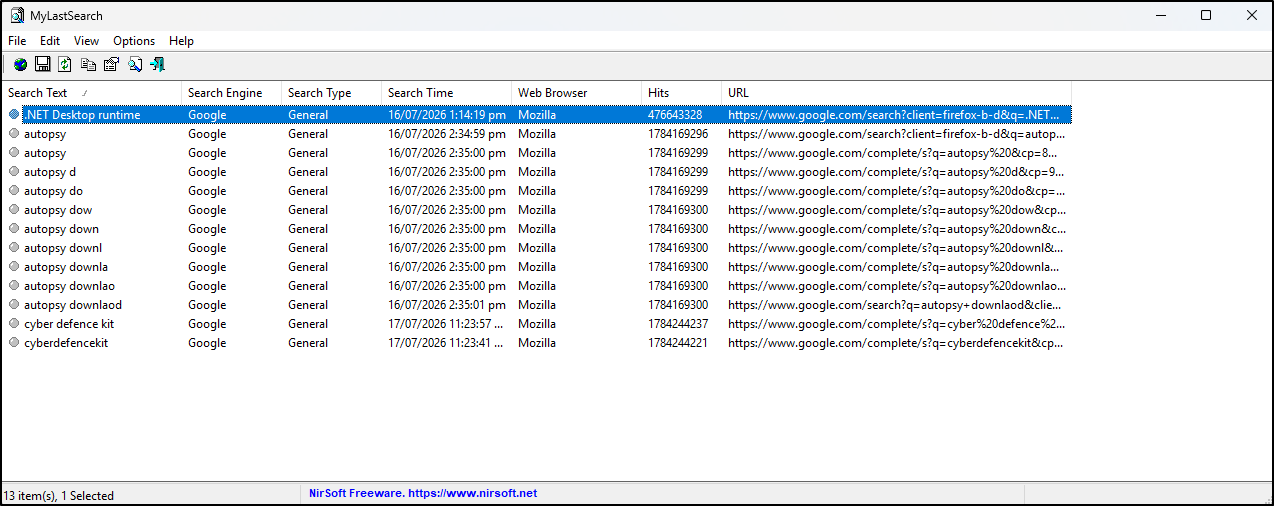Viewport: 1274px width, 506px height.
Task: Sort by the Hits column header
Action: [682, 93]
